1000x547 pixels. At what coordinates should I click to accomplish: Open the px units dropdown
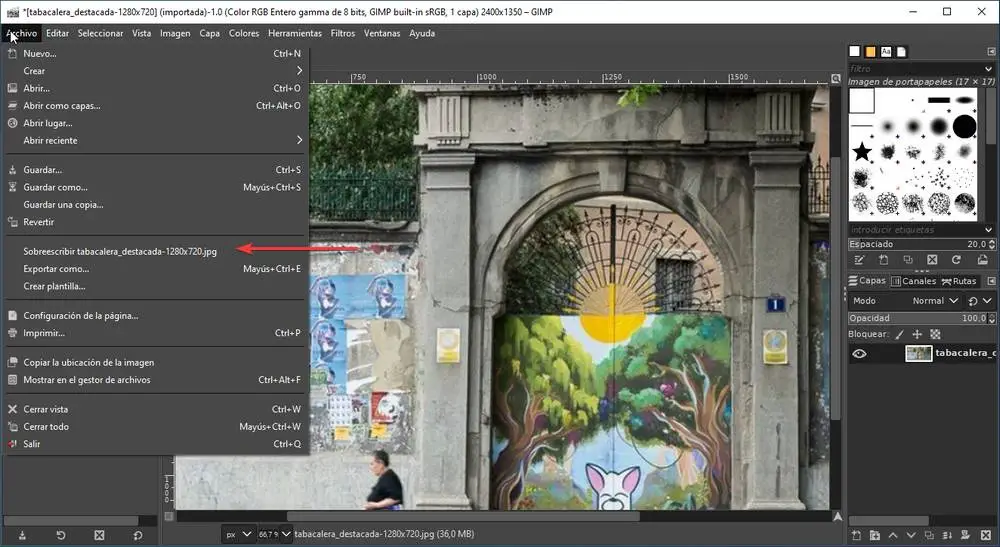pyautogui.click(x=238, y=534)
